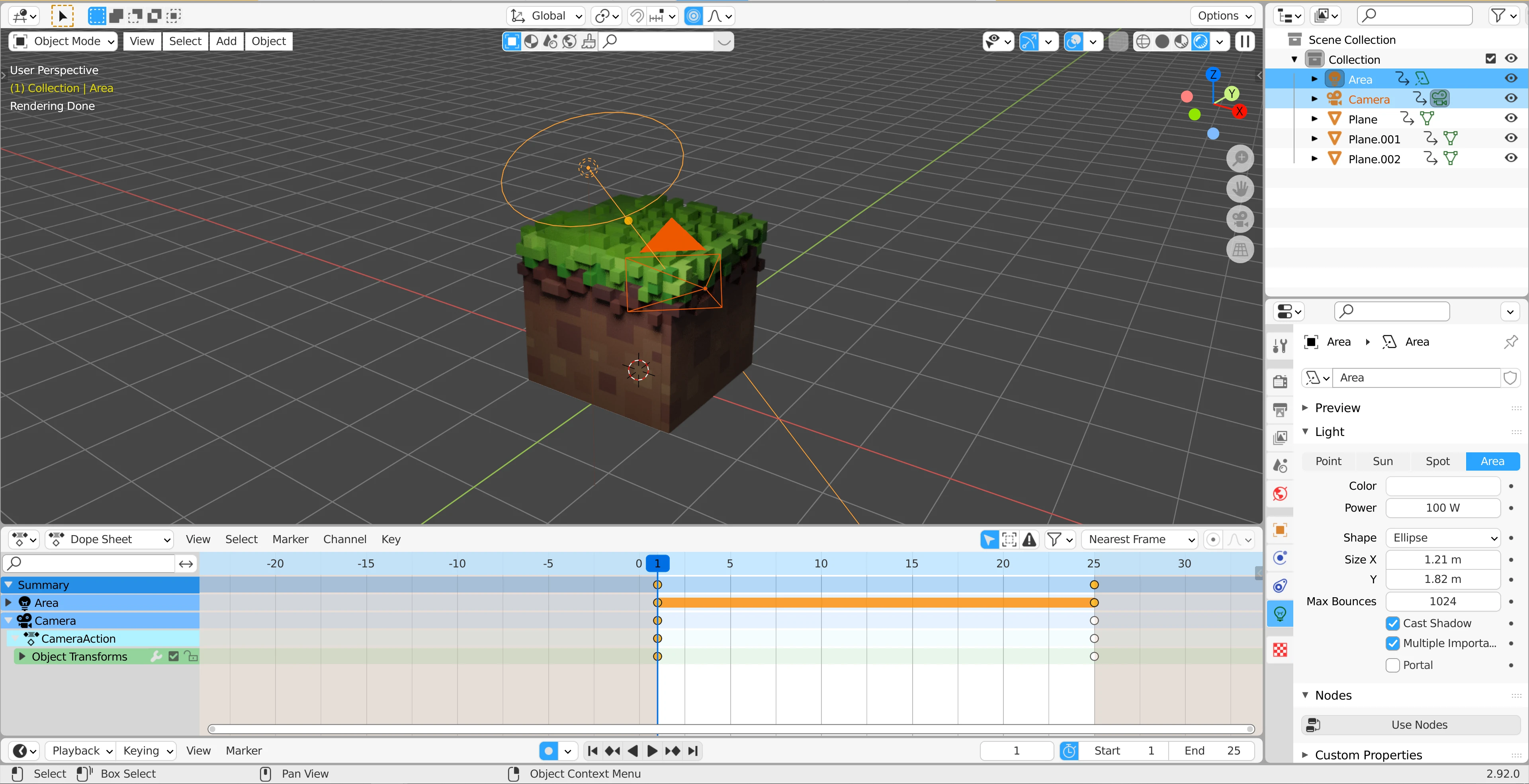Select the rendered viewport shading mode
Viewport: 1529px width, 784px height.
tap(1200, 41)
